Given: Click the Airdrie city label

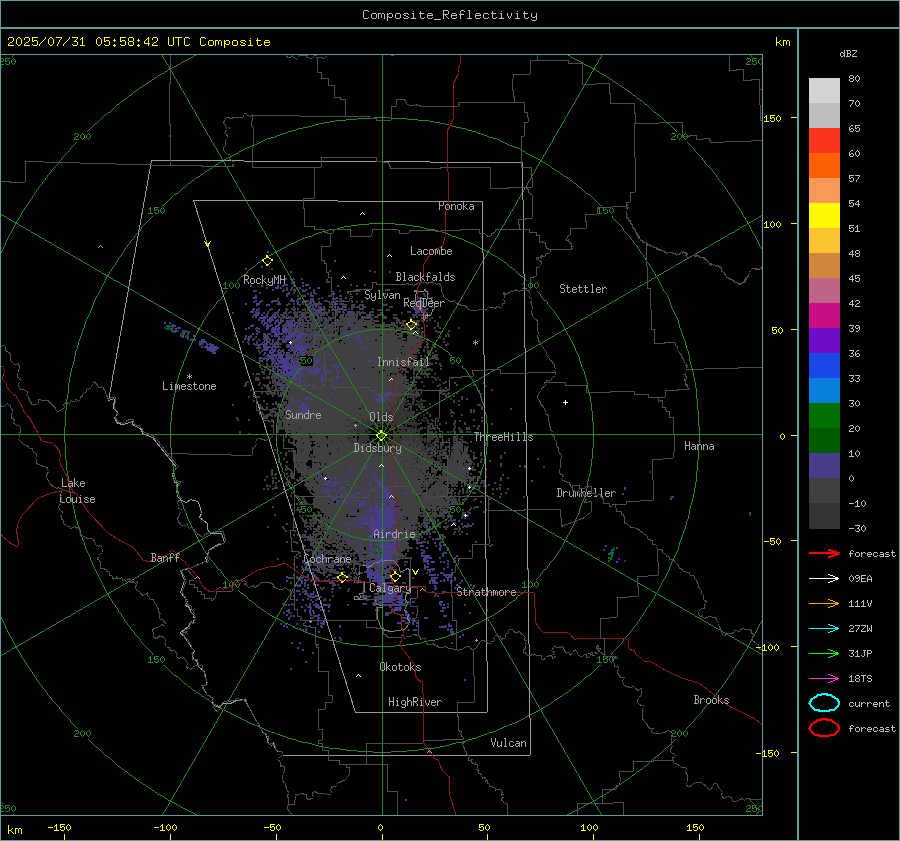Looking at the screenshot, I should tap(394, 534).
